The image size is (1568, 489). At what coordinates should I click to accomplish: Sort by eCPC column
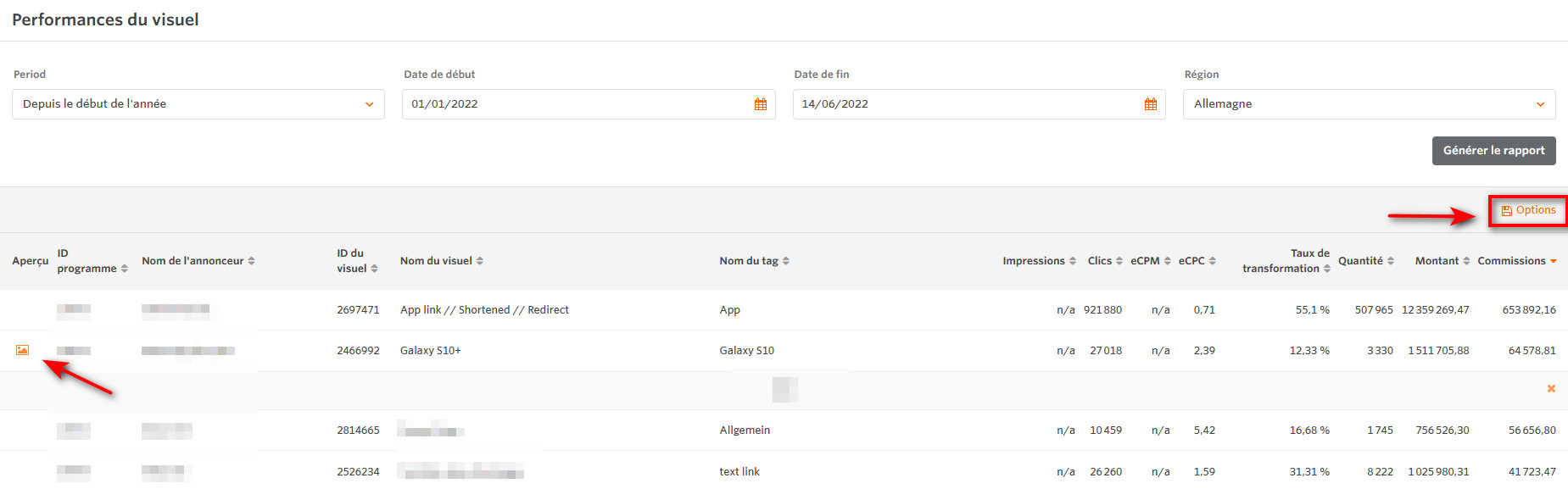[x=1197, y=261]
